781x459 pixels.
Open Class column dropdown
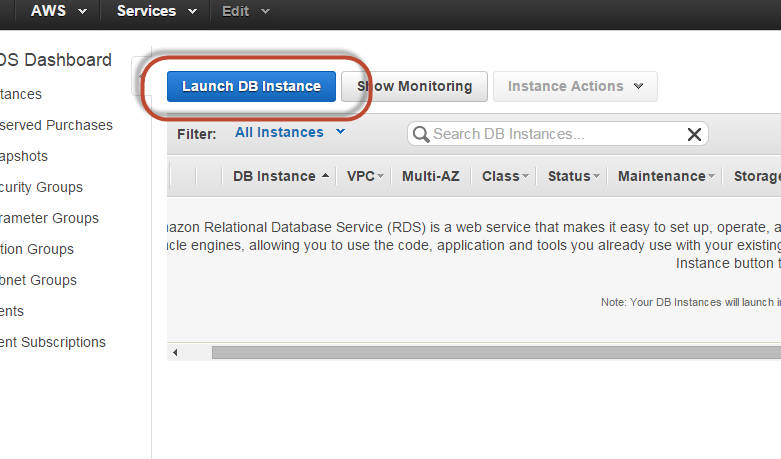click(525, 176)
